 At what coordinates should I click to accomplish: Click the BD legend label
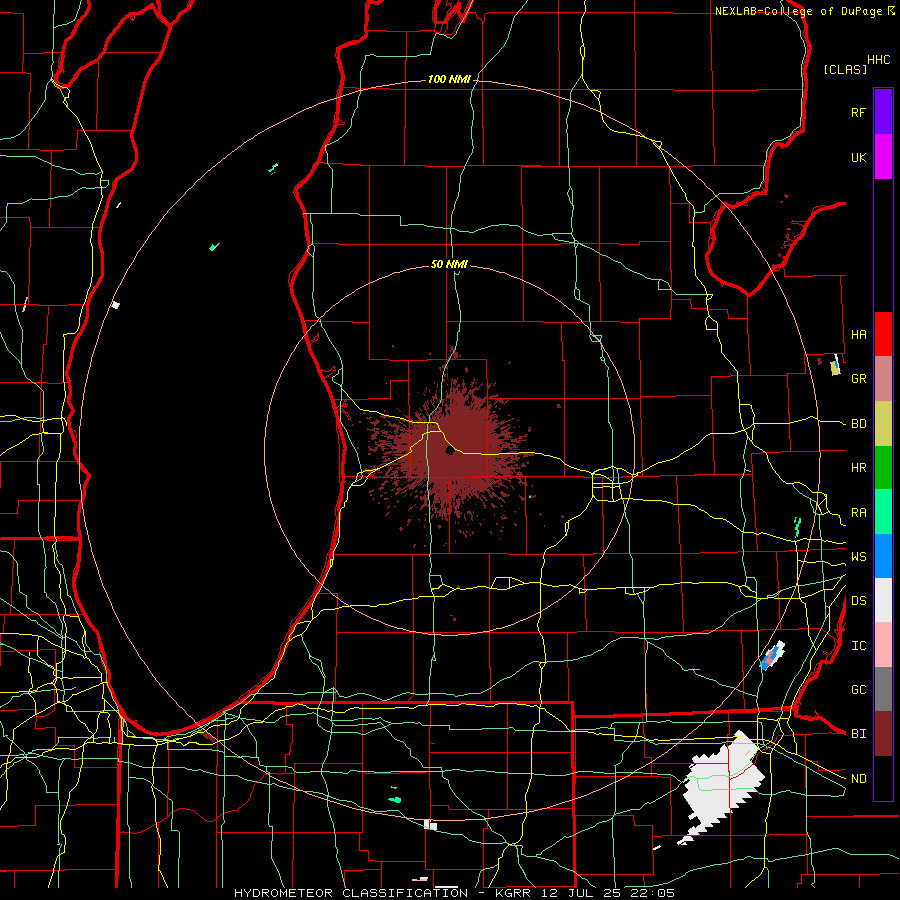pyautogui.click(x=858, y=424)
